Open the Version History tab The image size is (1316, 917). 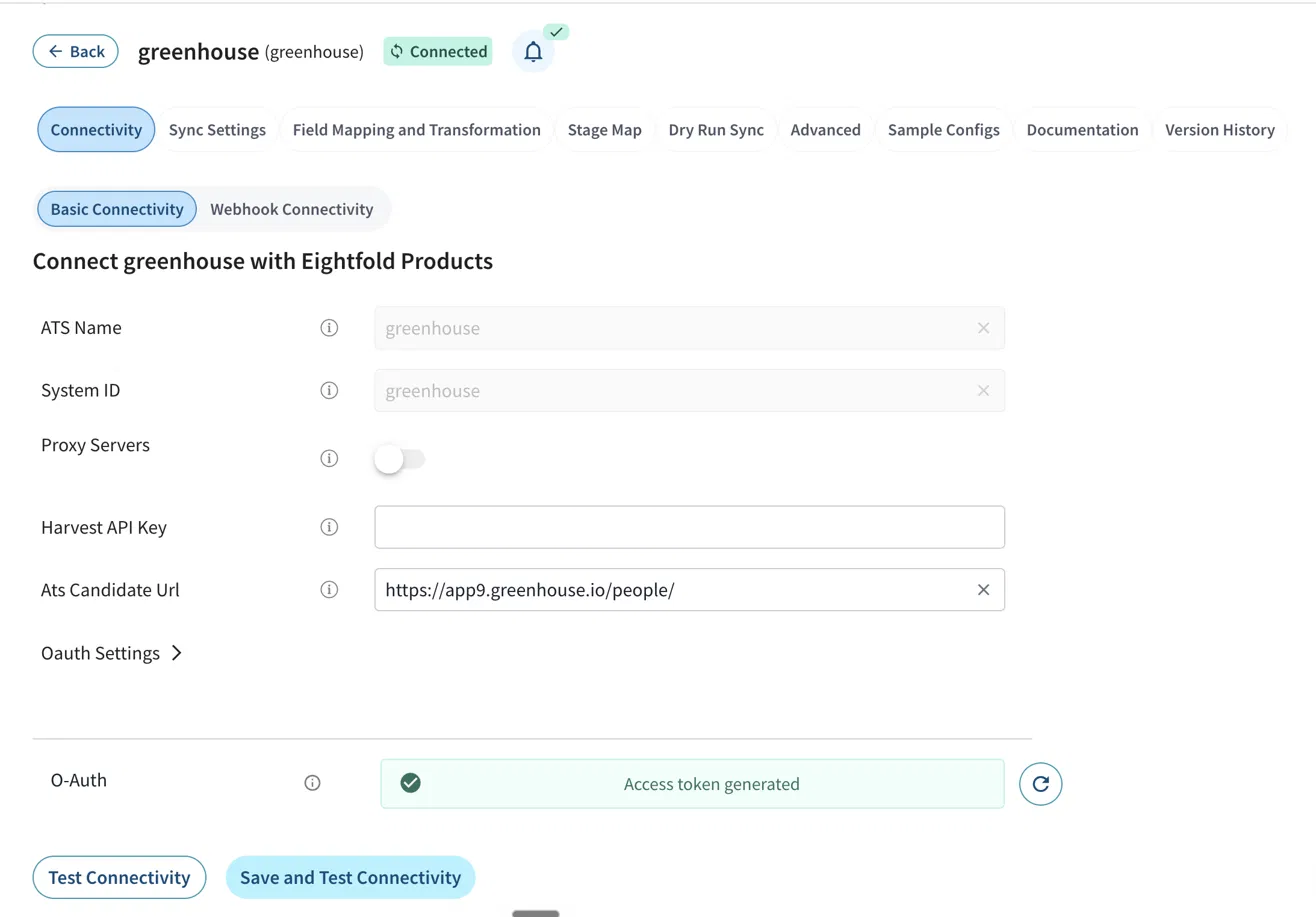1219,130
